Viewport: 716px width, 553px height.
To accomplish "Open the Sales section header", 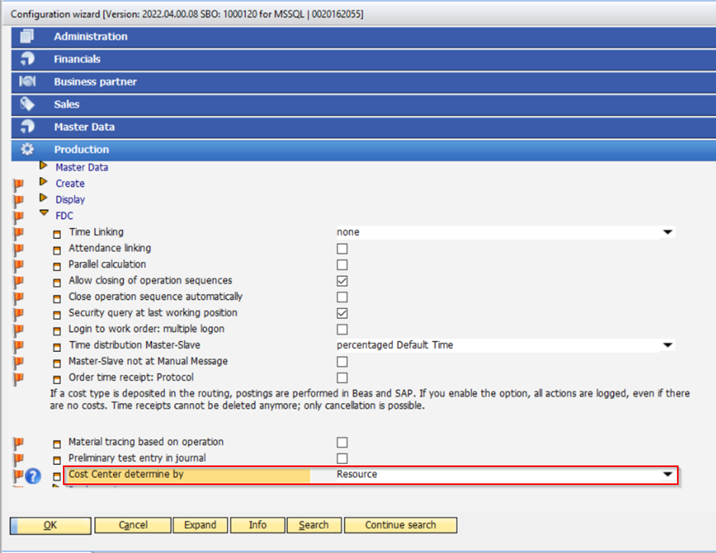I will click(x=67, y=104).
